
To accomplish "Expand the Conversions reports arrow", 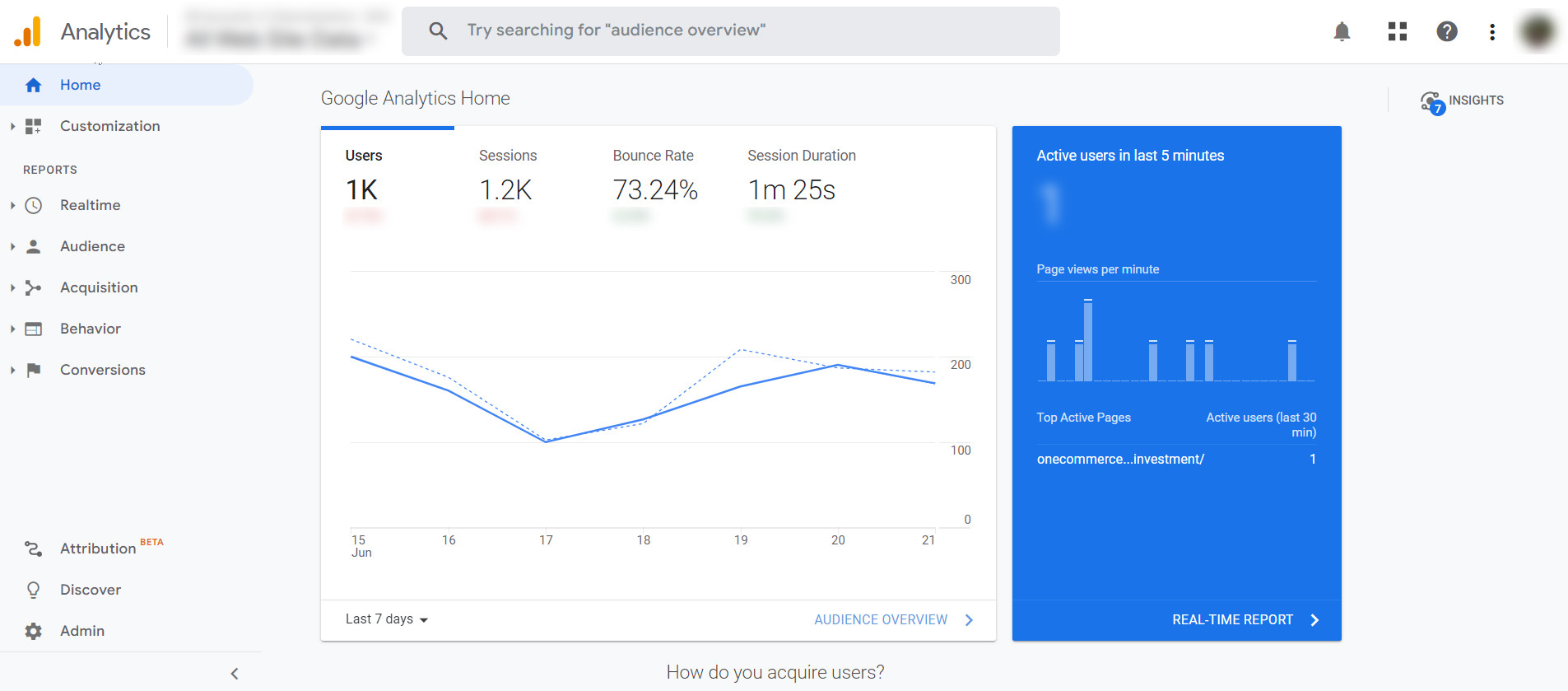I will coord(12,370).
